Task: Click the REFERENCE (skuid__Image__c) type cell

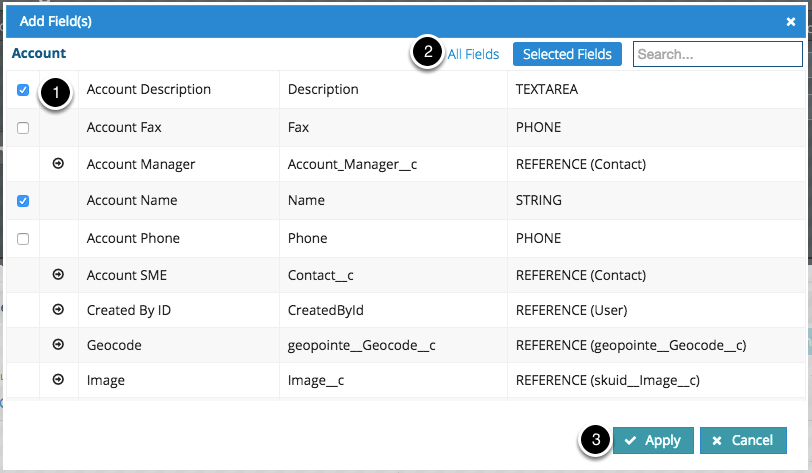Action: point(607,380)
